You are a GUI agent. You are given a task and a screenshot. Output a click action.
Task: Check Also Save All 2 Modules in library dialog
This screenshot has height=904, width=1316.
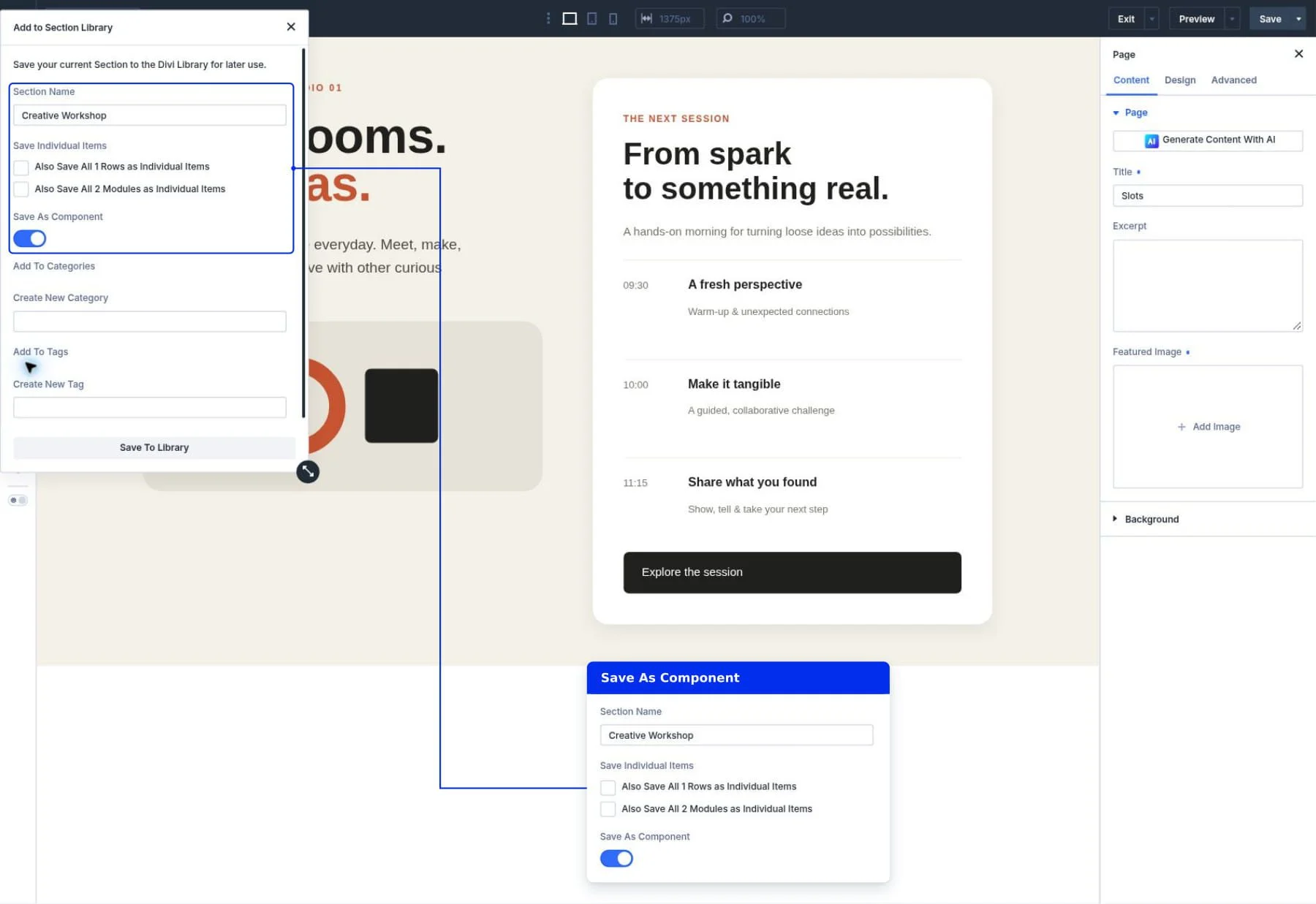21,189
